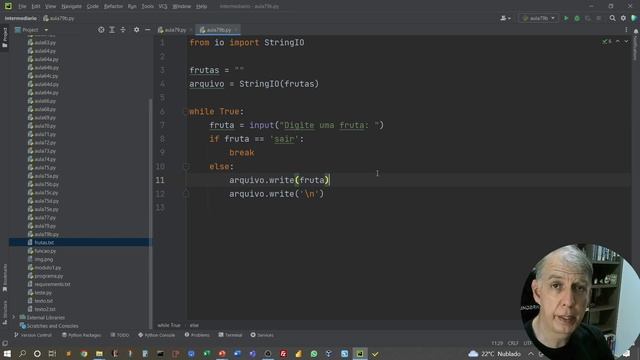This screenshot has width=640, height=360.
Task: Click the 'else' breadcrumb
Action: (194, 325)
